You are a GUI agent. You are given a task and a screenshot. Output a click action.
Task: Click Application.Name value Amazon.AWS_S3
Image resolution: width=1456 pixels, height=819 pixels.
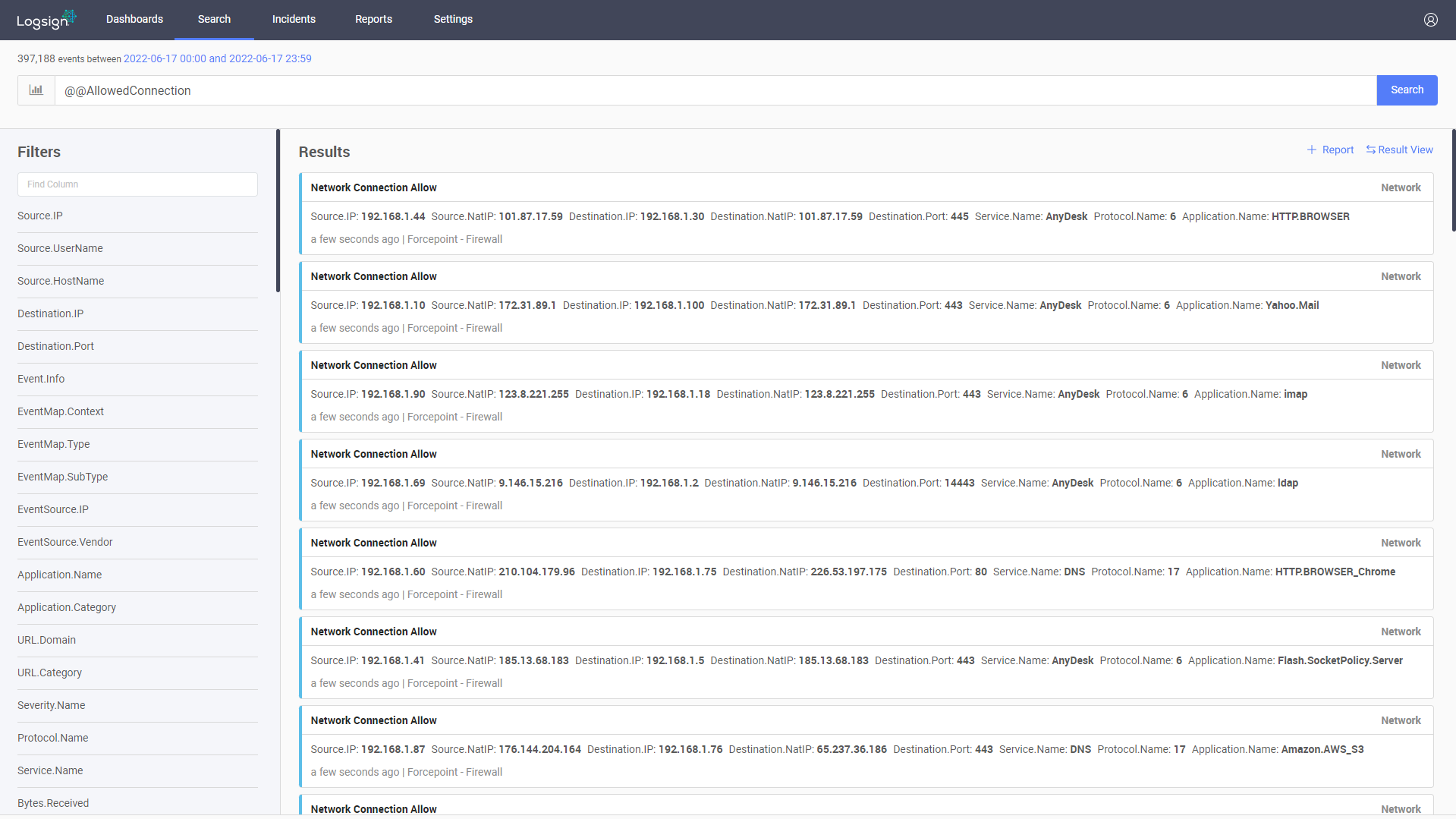pyautogui.click(x=1322, y=749)
